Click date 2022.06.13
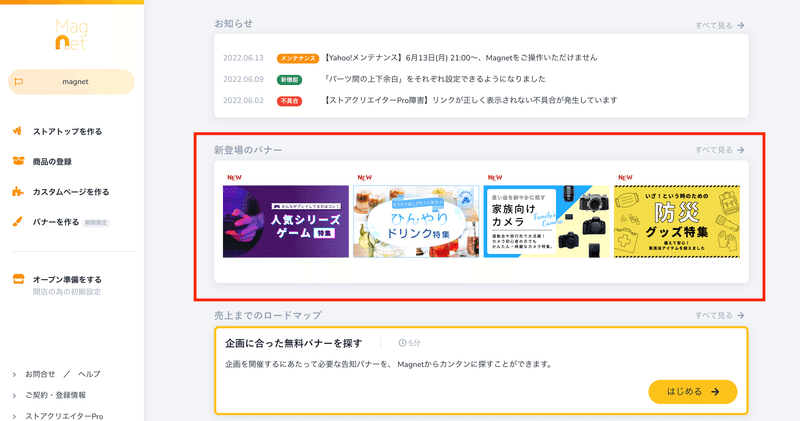The height and width of the screenshot is (421, 800). point(243,58)
